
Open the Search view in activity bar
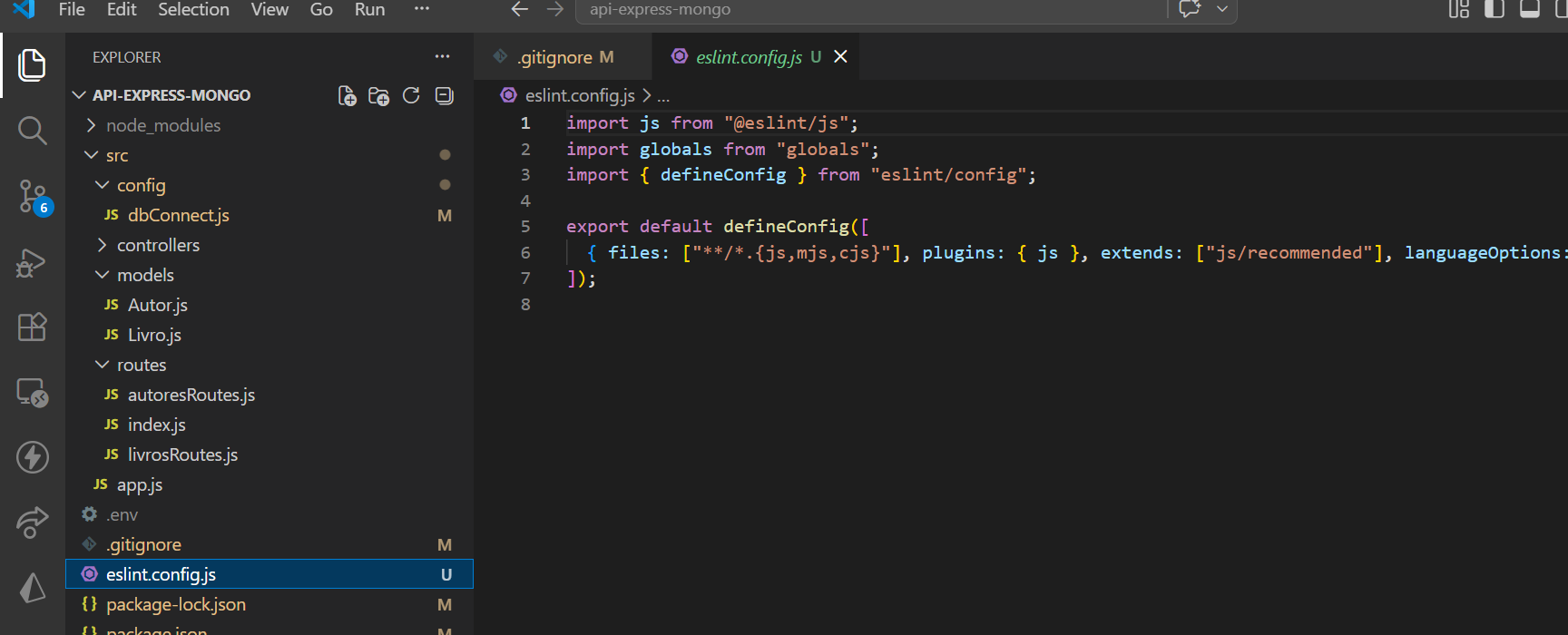point(32,131)
